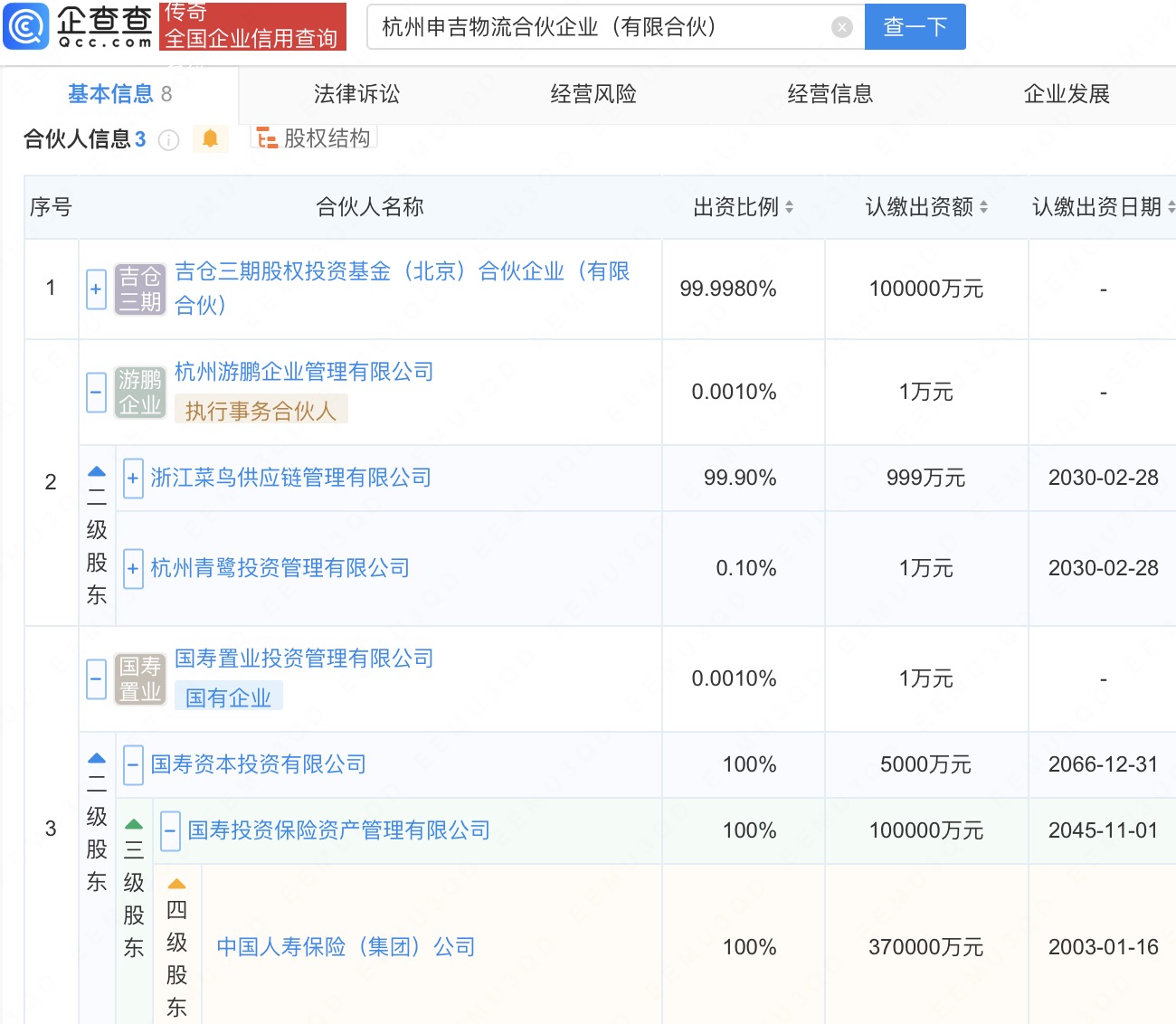Expand the 浙江菜鸟供应链管理有限公司 row
The width and height of the screenshot is (1176, 1024).
pyautogui.click(x=133, y=478)
